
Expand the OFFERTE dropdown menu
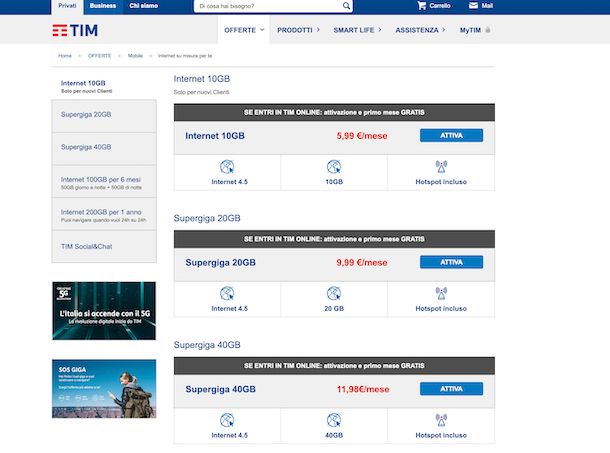[x=244, y=30]
